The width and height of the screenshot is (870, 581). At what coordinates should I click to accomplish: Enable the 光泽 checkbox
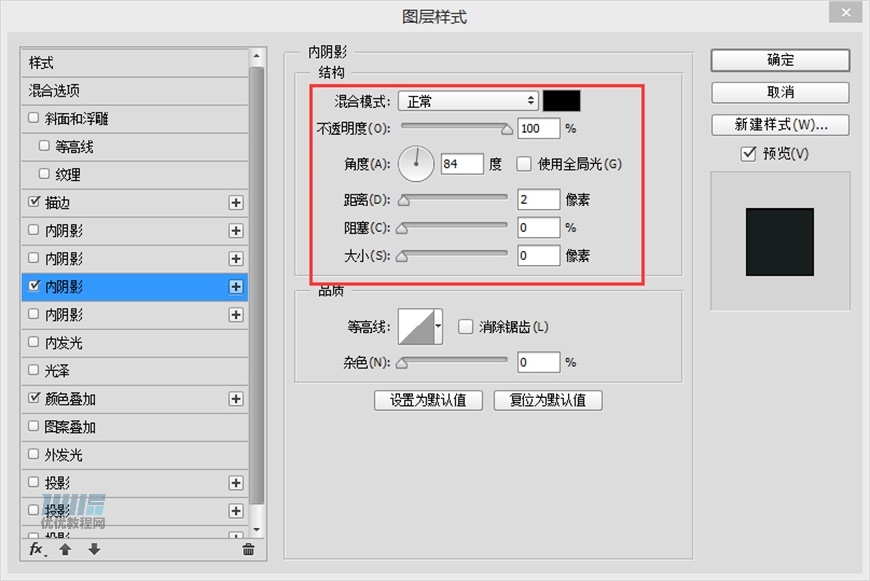pyautogui.click(x=33, y=370)
